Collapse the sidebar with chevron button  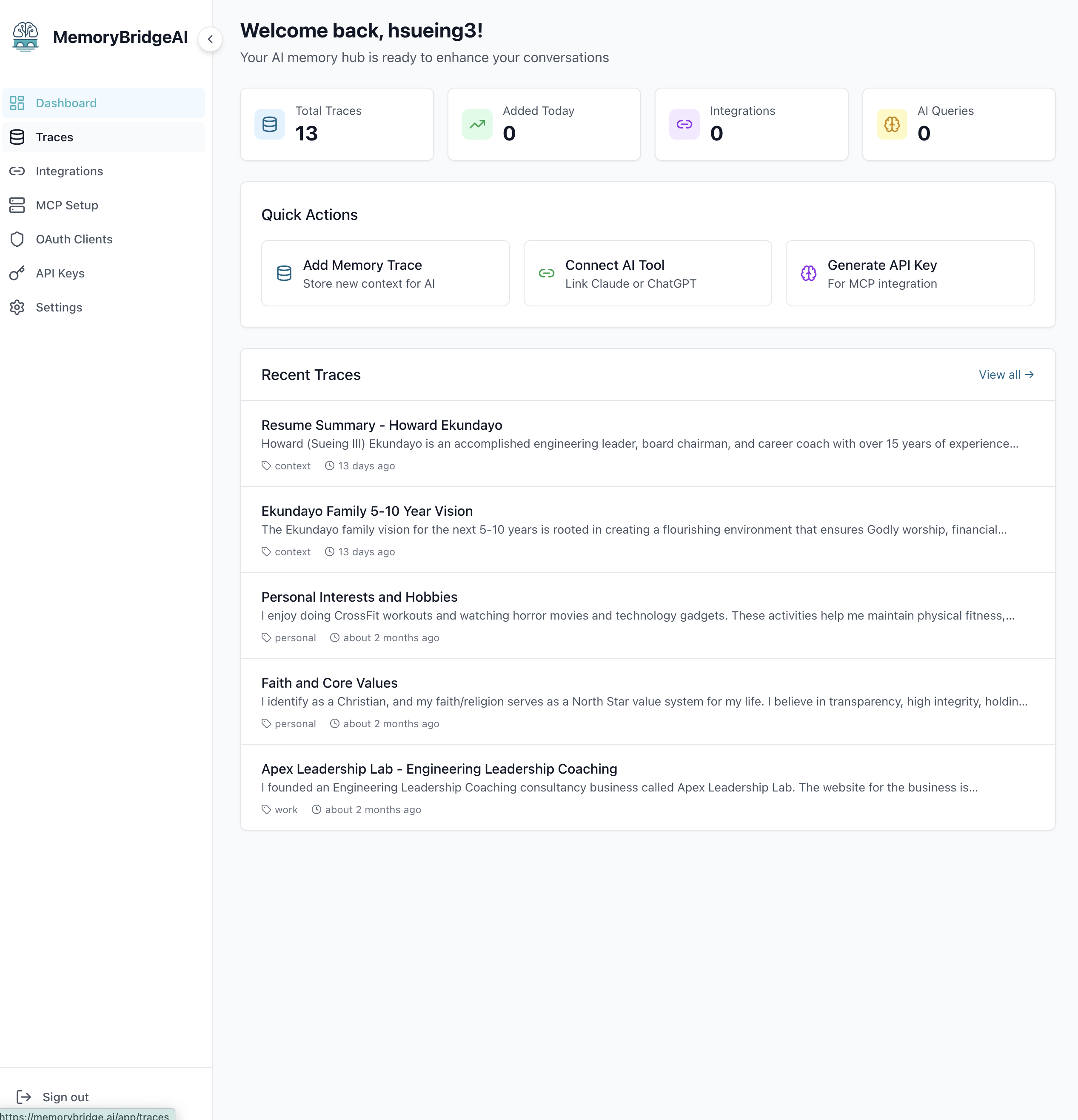pos(210,39)
